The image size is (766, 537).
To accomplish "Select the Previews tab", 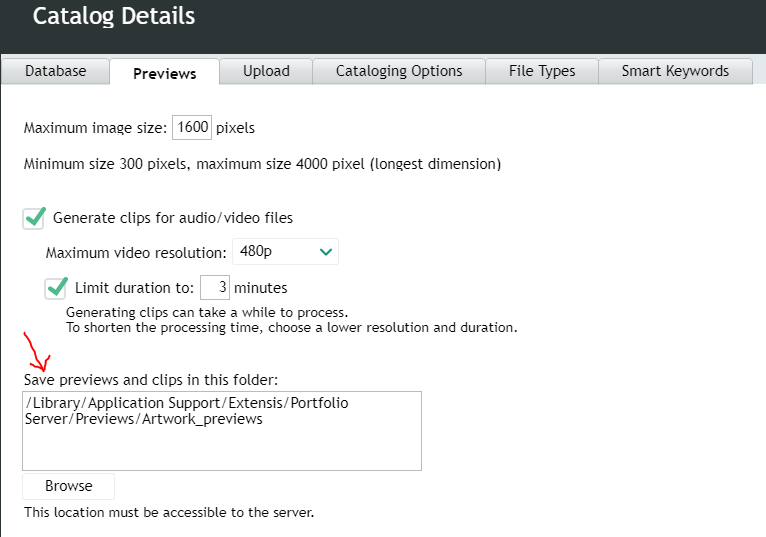I will (164, 73).
